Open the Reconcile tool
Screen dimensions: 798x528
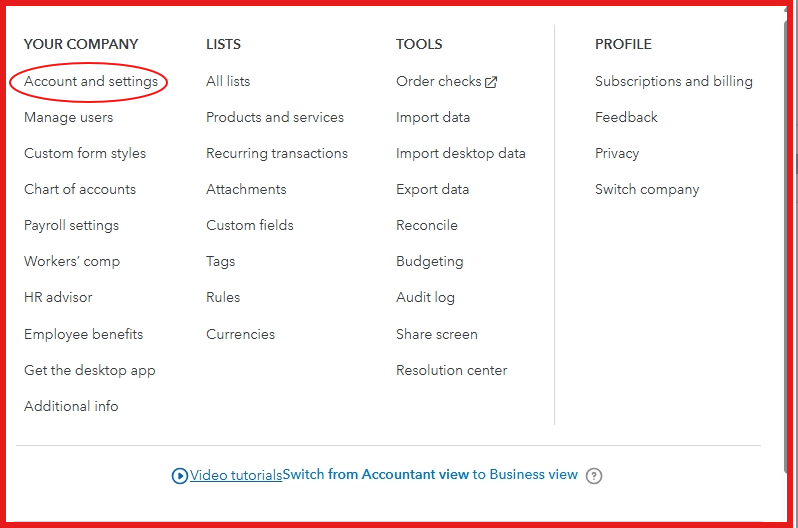point(427,226)
